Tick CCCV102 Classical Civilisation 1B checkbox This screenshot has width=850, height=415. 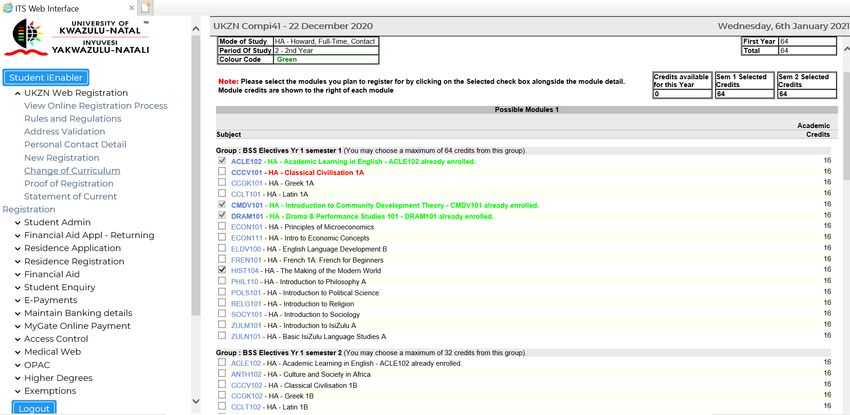[x=222, y=385]
